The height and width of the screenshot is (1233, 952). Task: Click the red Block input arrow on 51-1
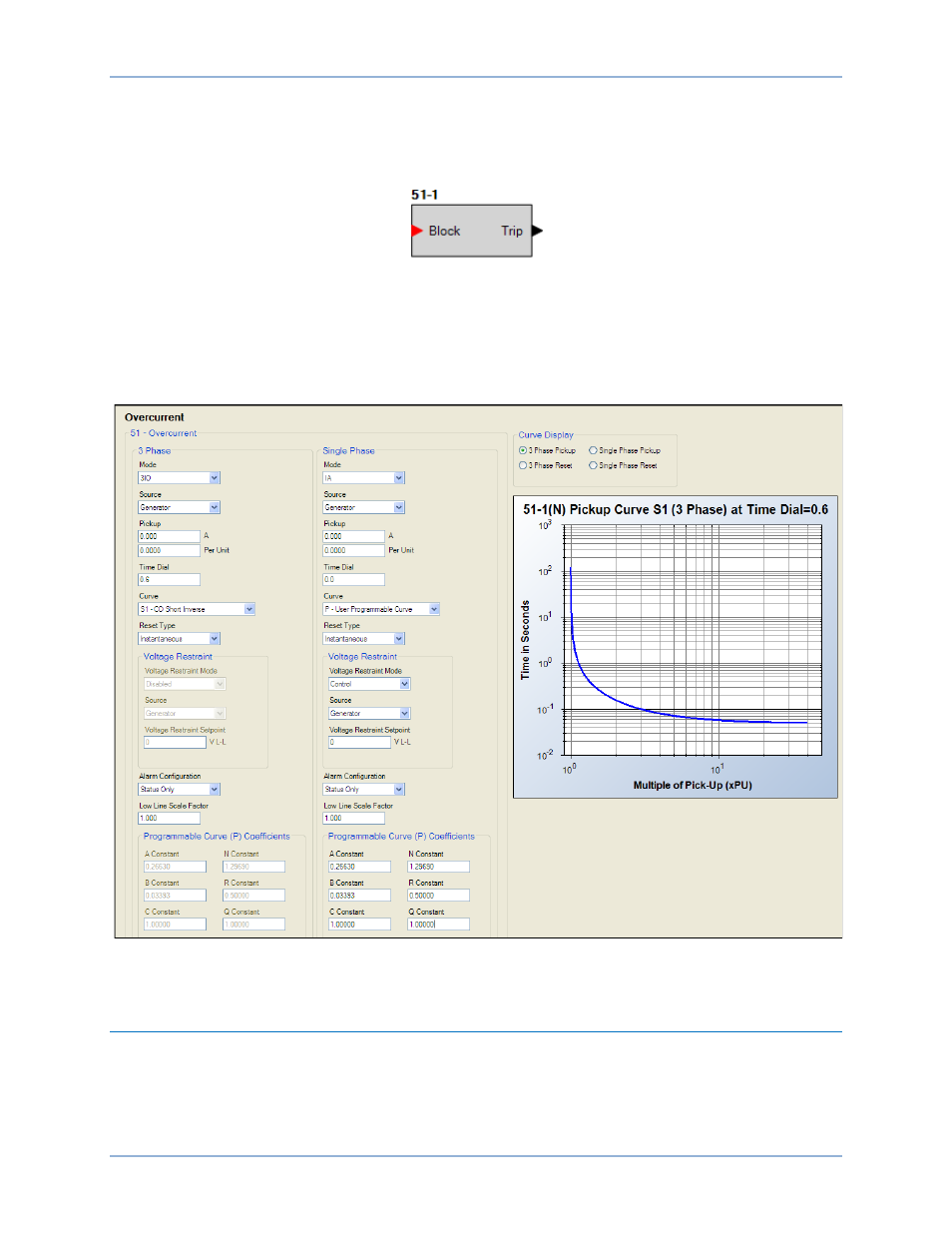[x=417, y=231]
